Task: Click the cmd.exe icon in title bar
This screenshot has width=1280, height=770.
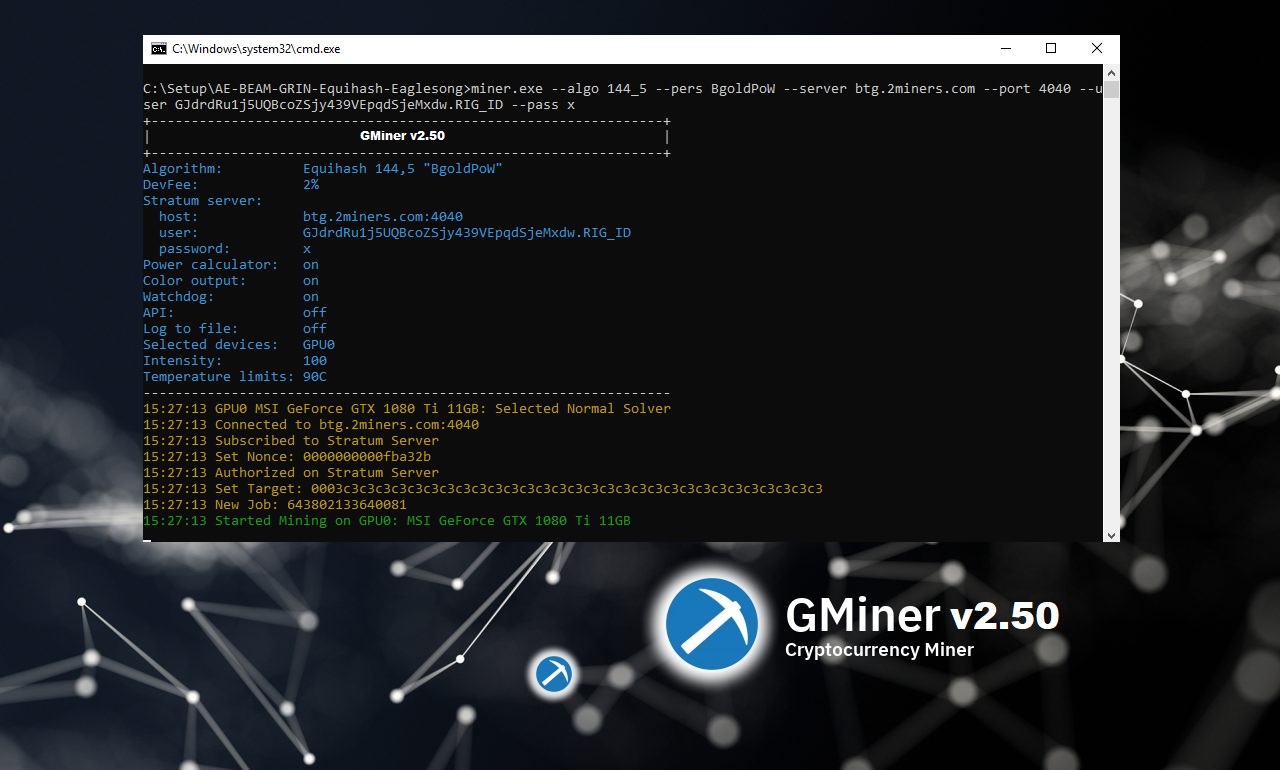Action: [x=159, y=48]
